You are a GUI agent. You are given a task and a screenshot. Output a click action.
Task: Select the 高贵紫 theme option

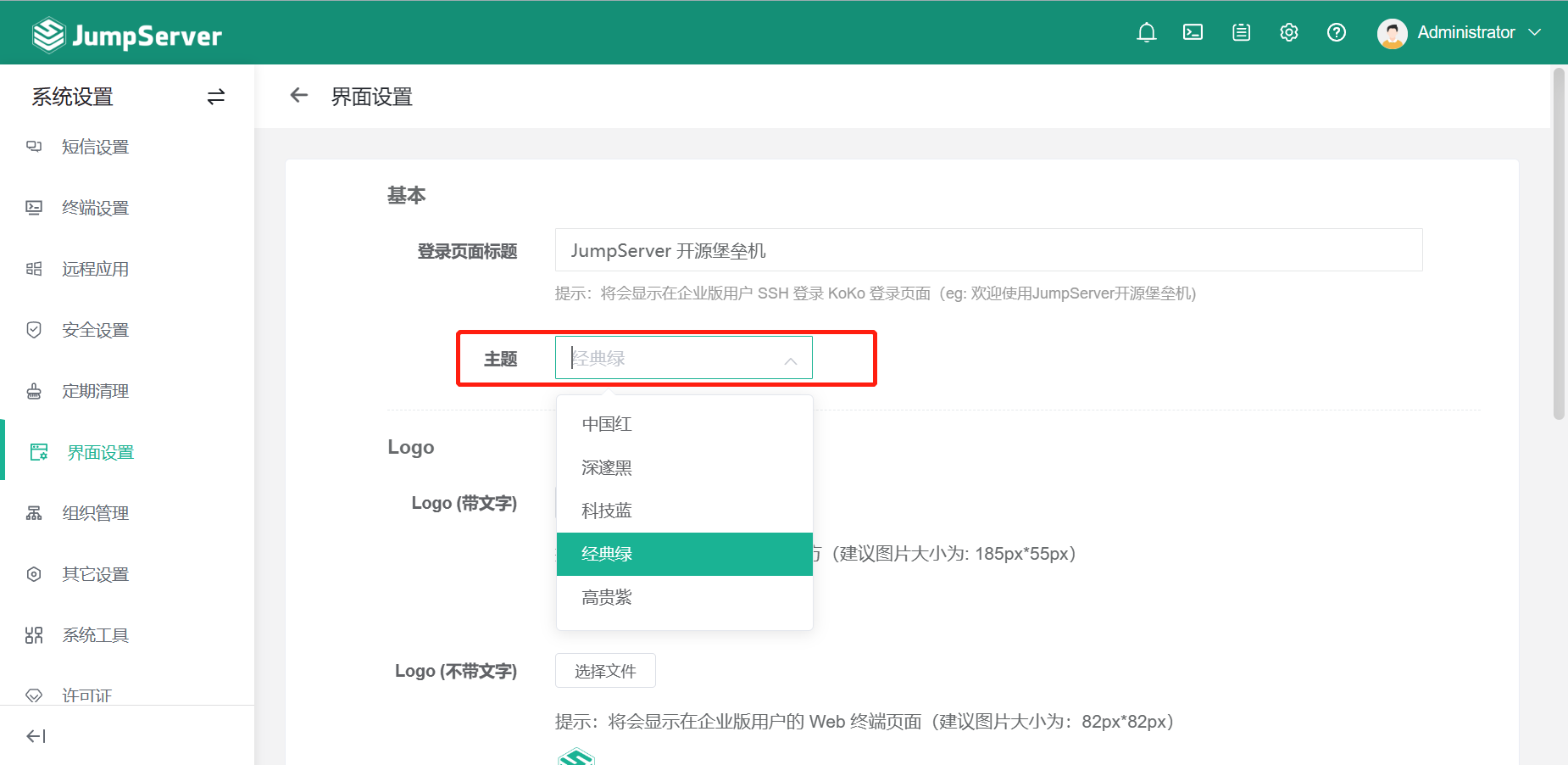606,596
